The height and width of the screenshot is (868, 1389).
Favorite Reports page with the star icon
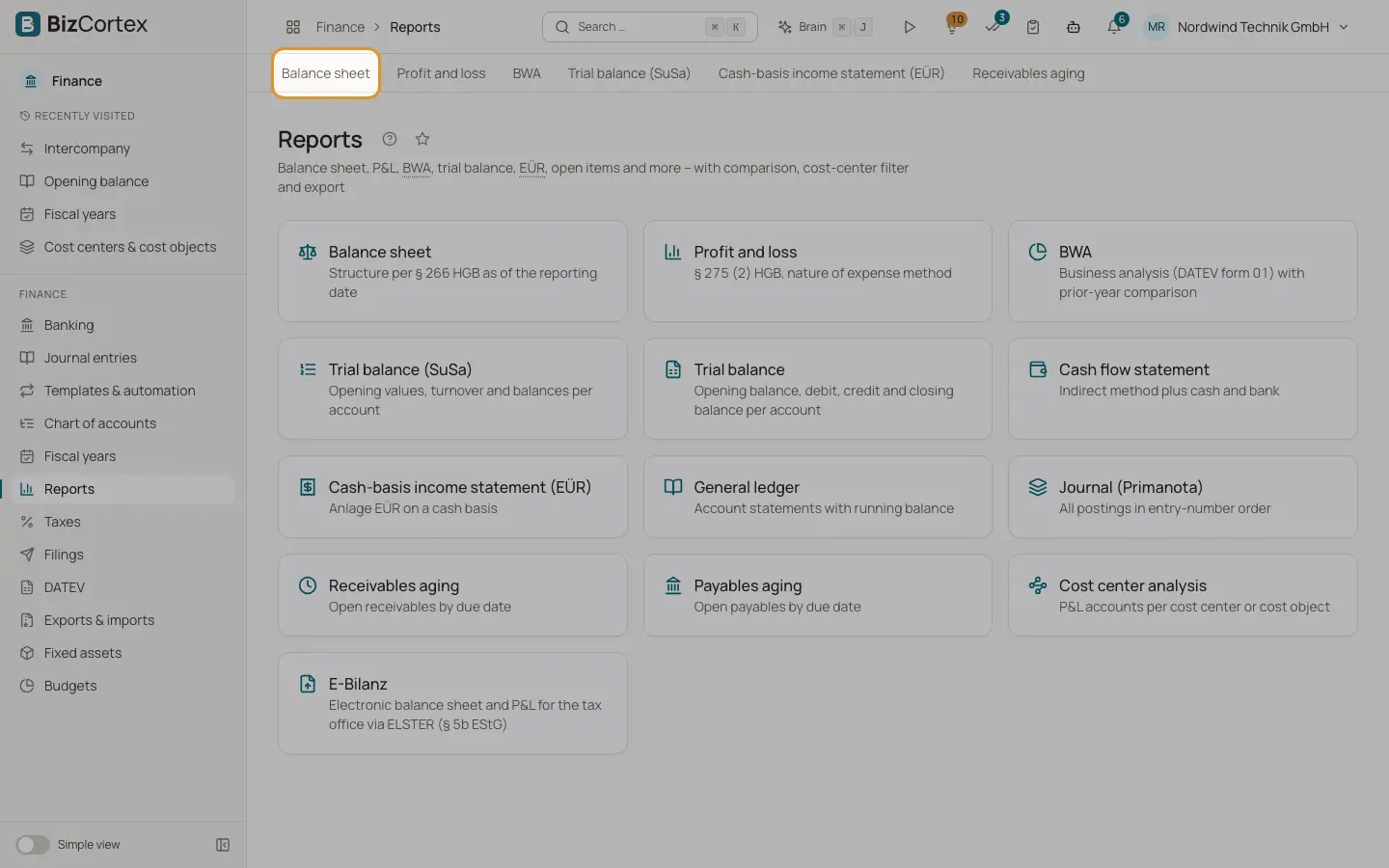coord(422,139)
